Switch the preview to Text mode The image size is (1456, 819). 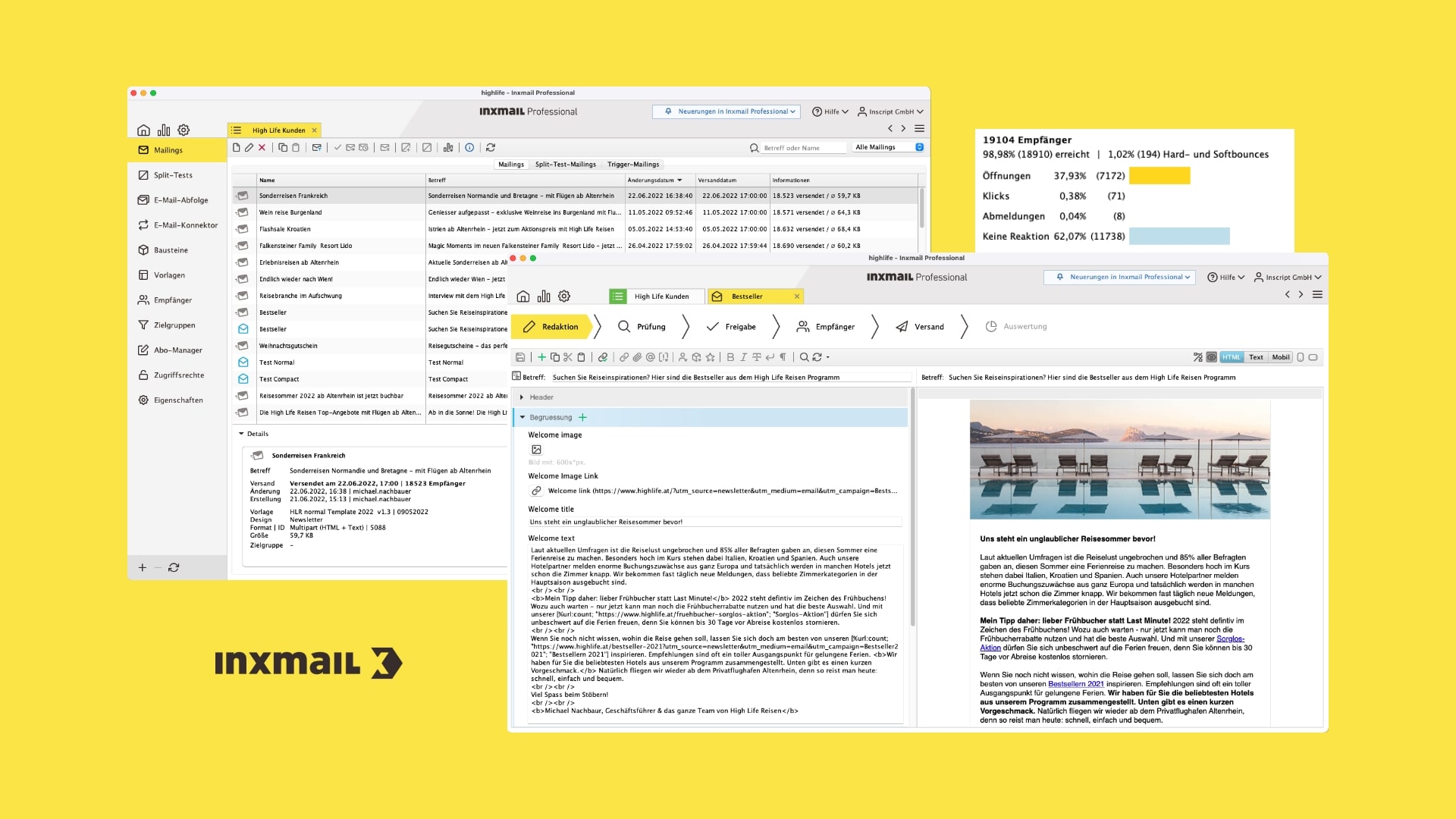coord(1256,357)
